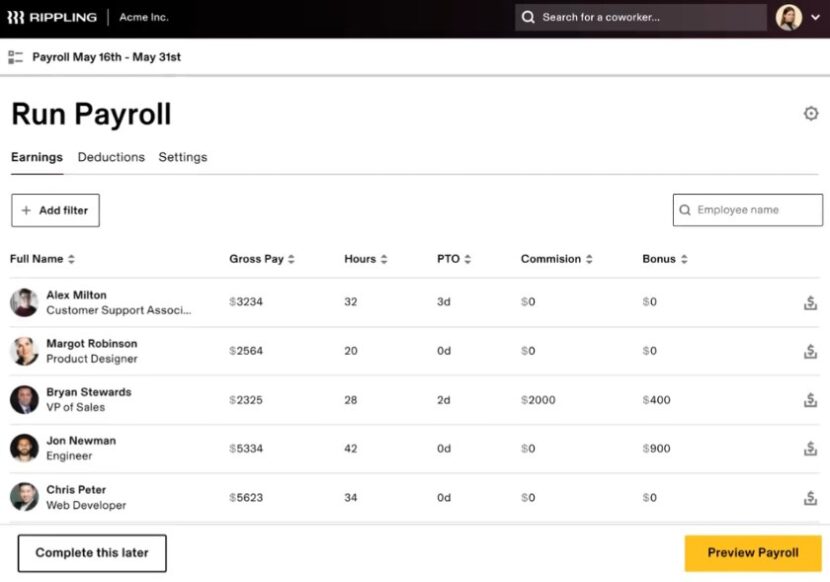The height and width of the screenshot is (582, 830).
Task: Sort the table by Bonus column
Action: tap(665, 259)
